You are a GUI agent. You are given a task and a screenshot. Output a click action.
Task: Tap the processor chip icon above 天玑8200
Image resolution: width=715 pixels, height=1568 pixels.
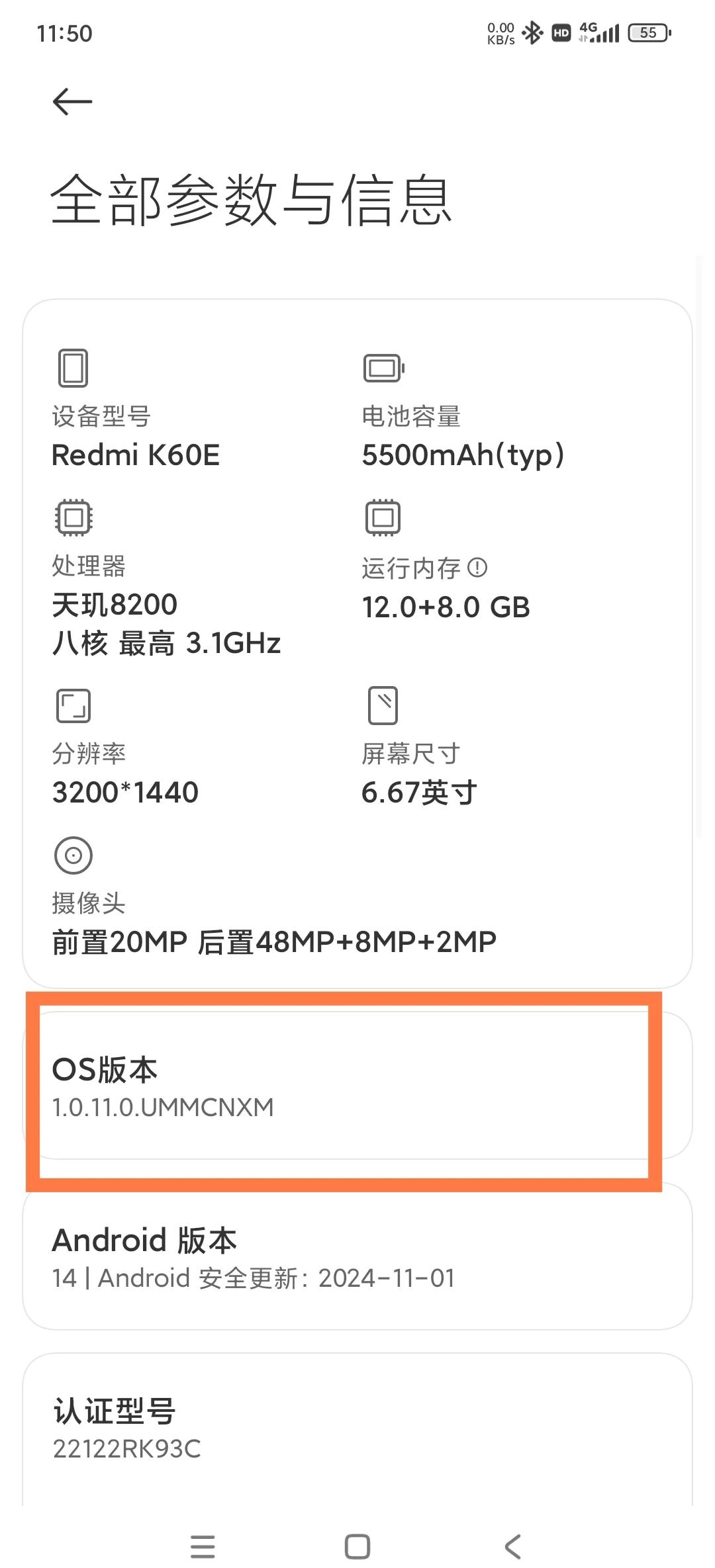click(73, 518)
